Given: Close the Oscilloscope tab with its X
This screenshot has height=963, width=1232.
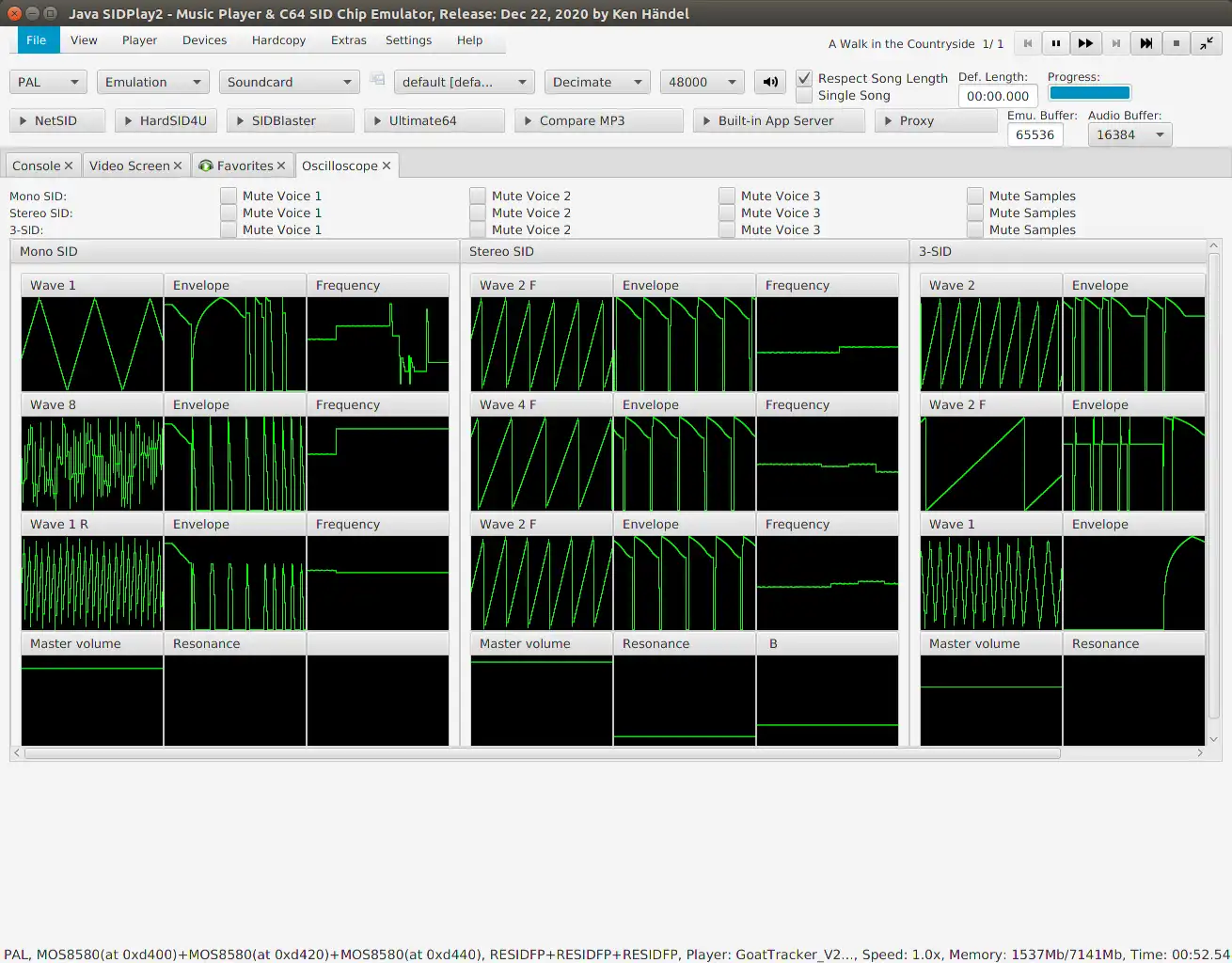Looking at the screenshot, I should 387,166.
